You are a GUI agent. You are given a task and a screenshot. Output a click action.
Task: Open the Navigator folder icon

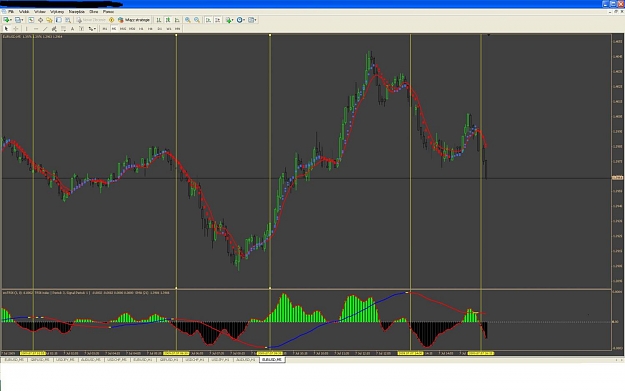click(49, 20)
